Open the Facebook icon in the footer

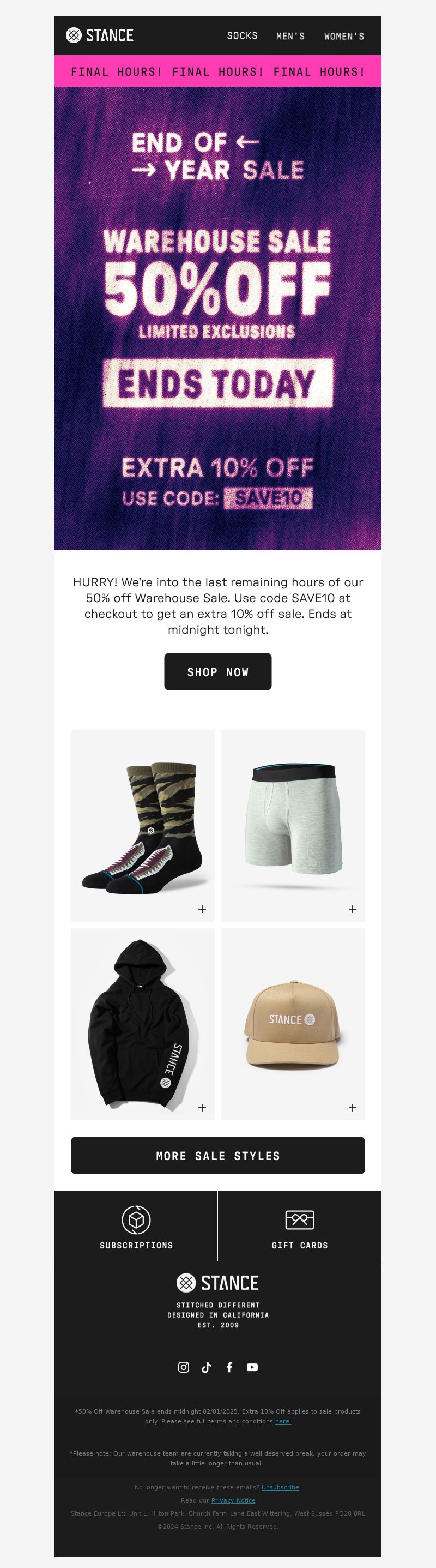pyautogui.click(x=229, y=1367)
